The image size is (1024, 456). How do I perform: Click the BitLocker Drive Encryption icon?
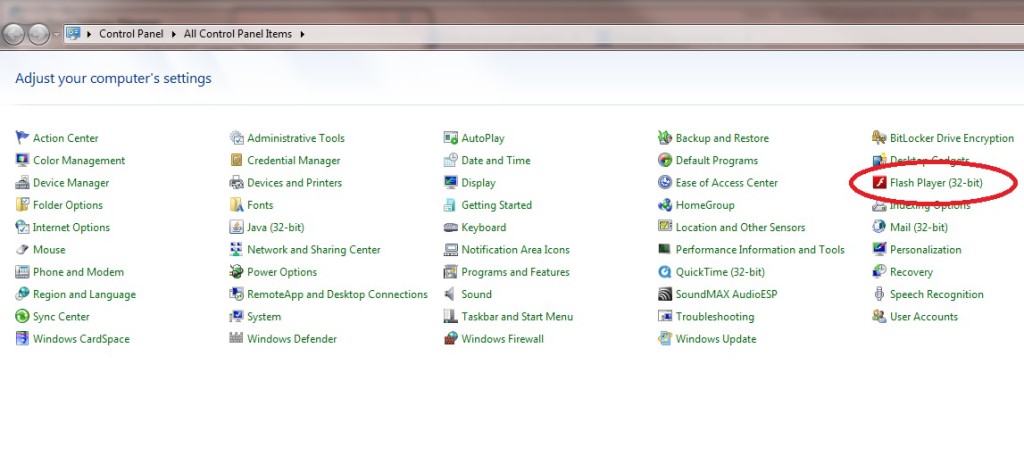tap(879, 138)
